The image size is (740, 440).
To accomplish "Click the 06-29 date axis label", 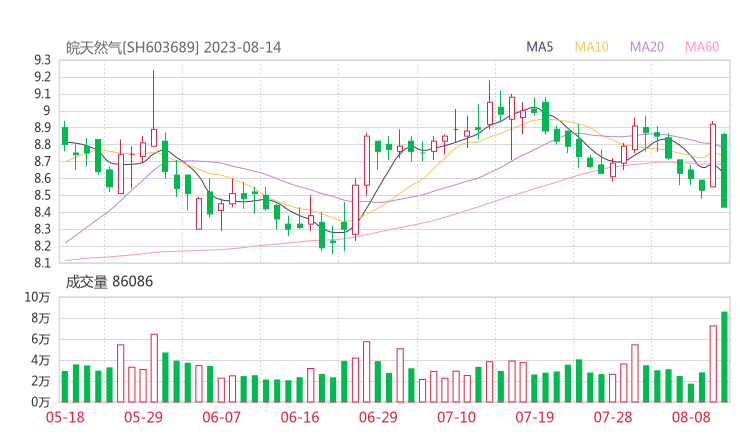I will [x=378, y=417].
